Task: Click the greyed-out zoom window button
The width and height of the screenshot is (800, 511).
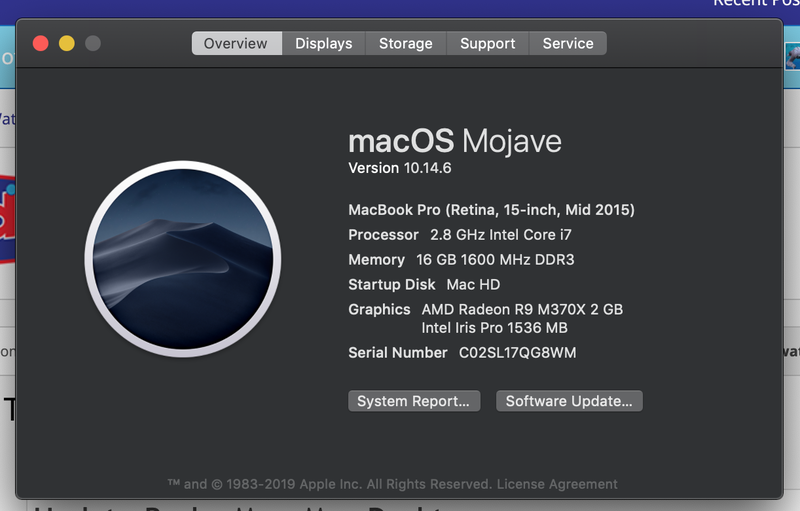Action: [x=93, y=43]
